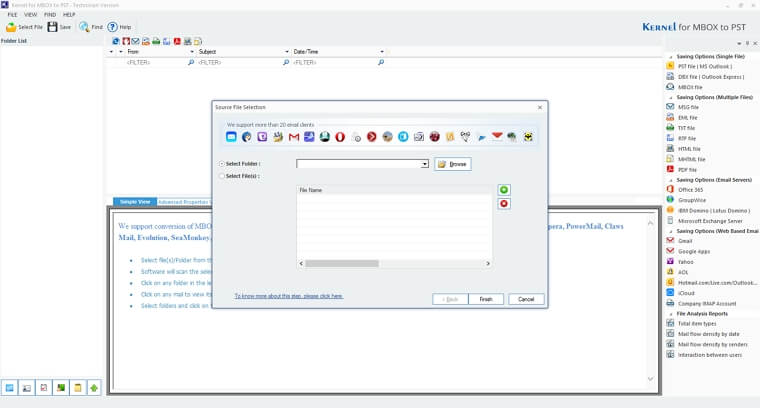This screenshot has height=408, width=760.
Task: Choose HTML file saving option
Action: (x=683, y=149)
